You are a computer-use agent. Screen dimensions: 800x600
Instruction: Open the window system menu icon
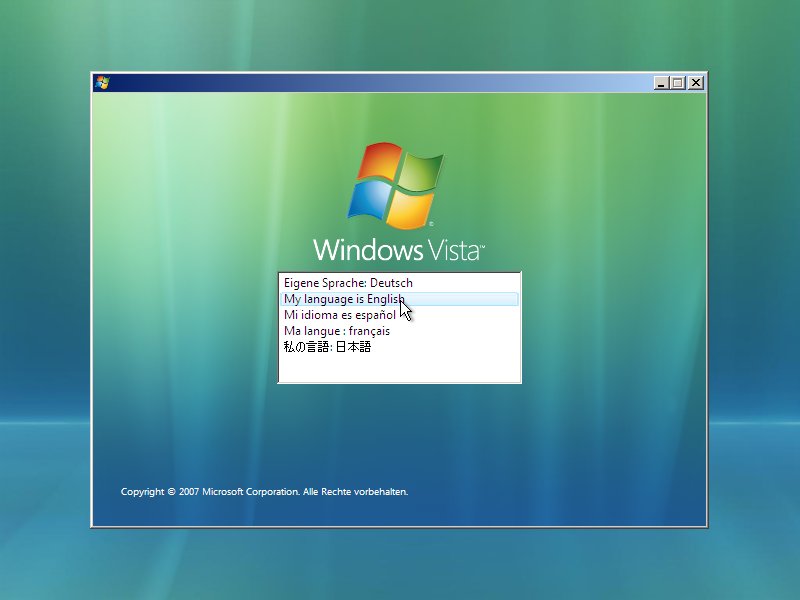pos(102,83)
